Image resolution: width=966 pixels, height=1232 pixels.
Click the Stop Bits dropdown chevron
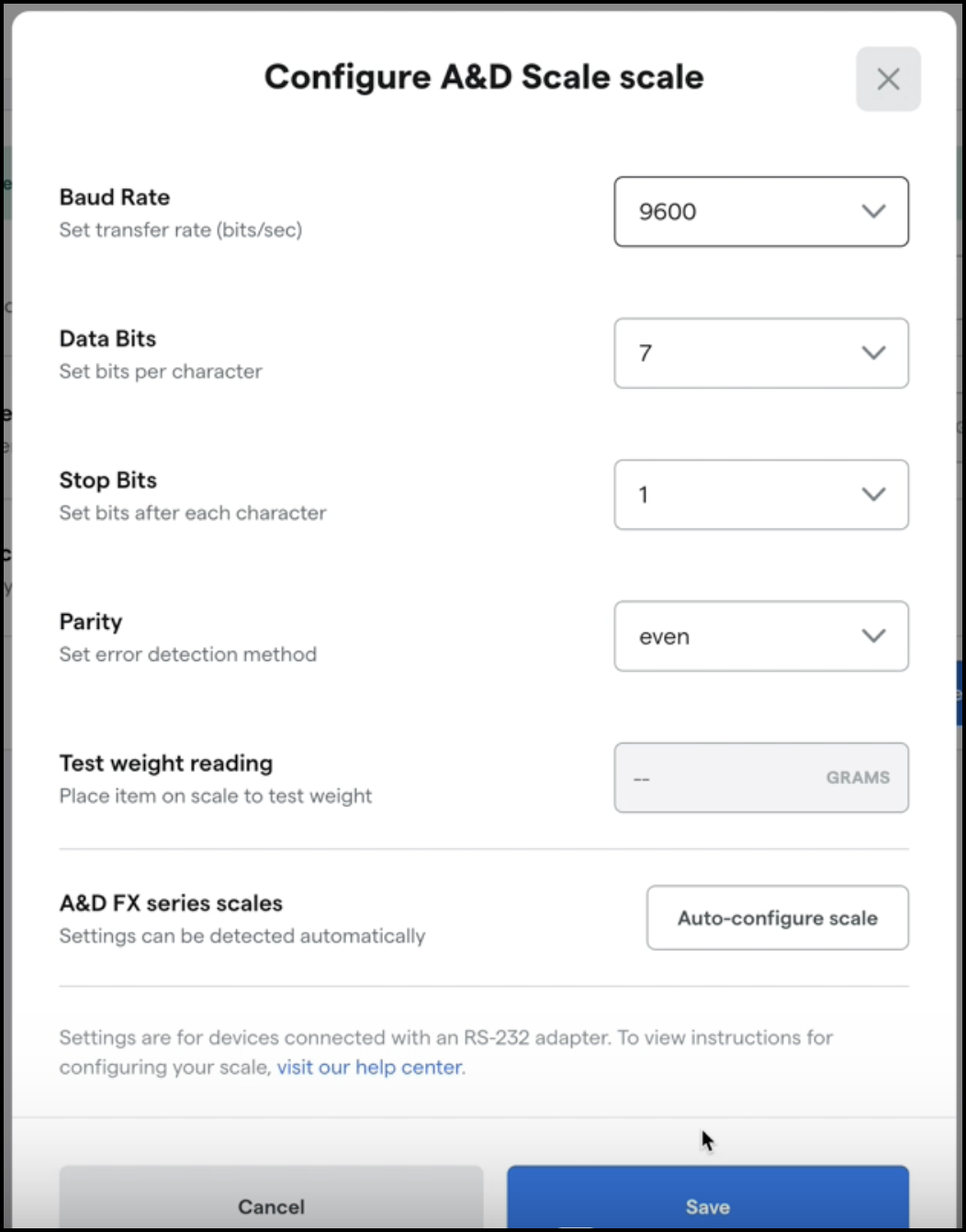873,495
